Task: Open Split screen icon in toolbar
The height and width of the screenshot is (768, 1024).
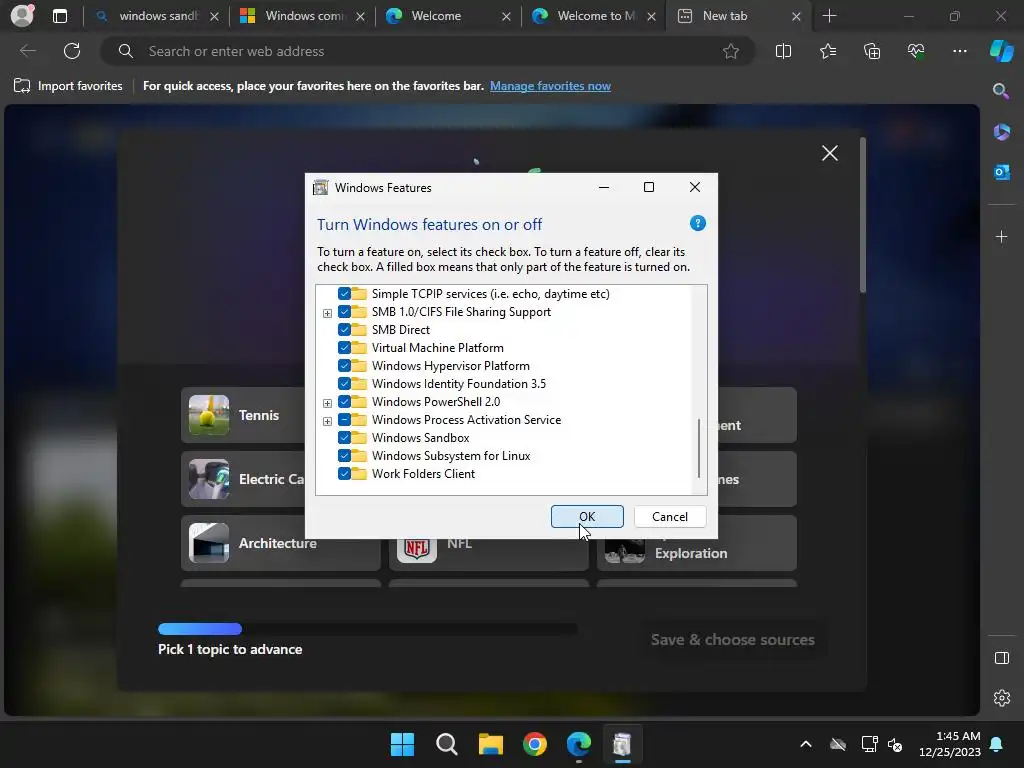Action: click(783, 51)
